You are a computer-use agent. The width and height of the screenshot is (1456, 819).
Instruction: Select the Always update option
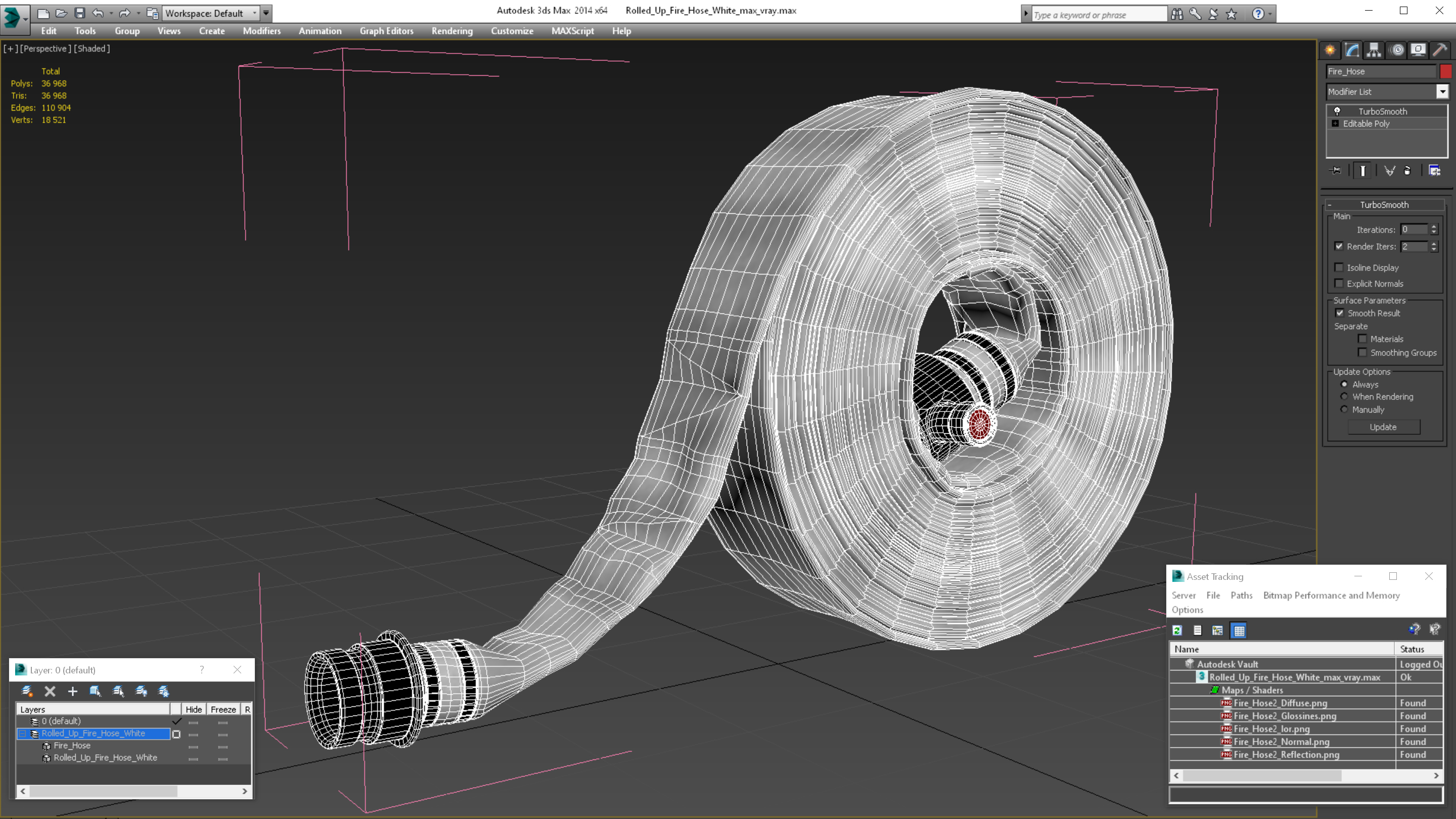click(x=1344, y=384)
